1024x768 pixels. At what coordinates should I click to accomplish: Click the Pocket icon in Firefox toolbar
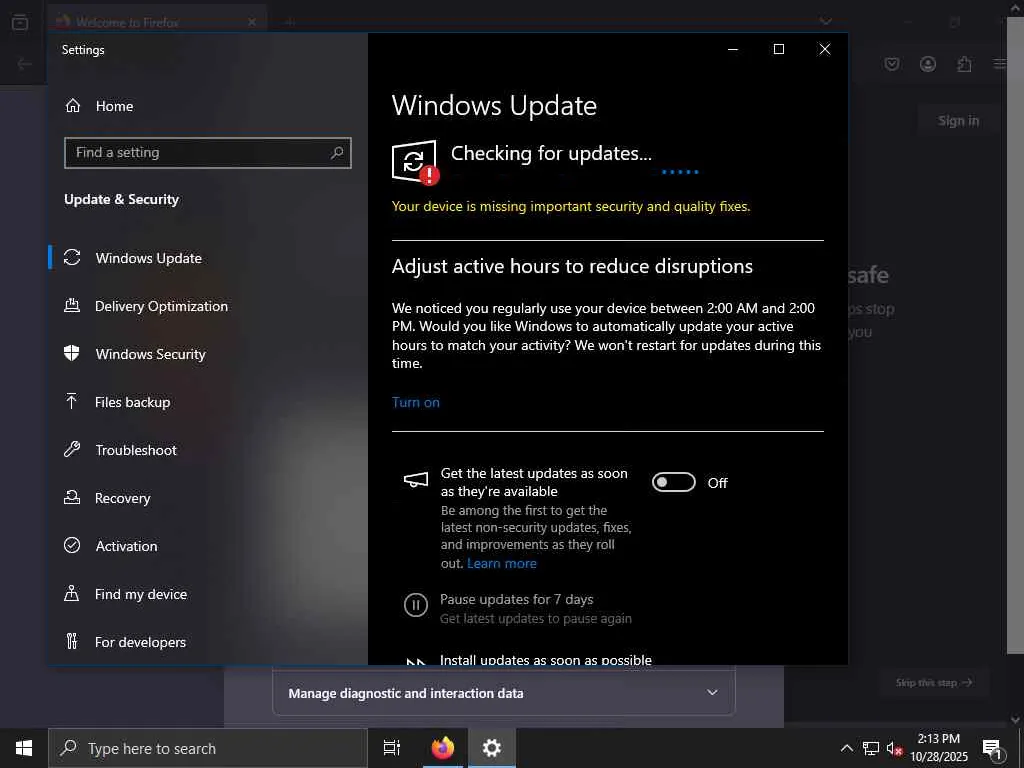point(892,64)
